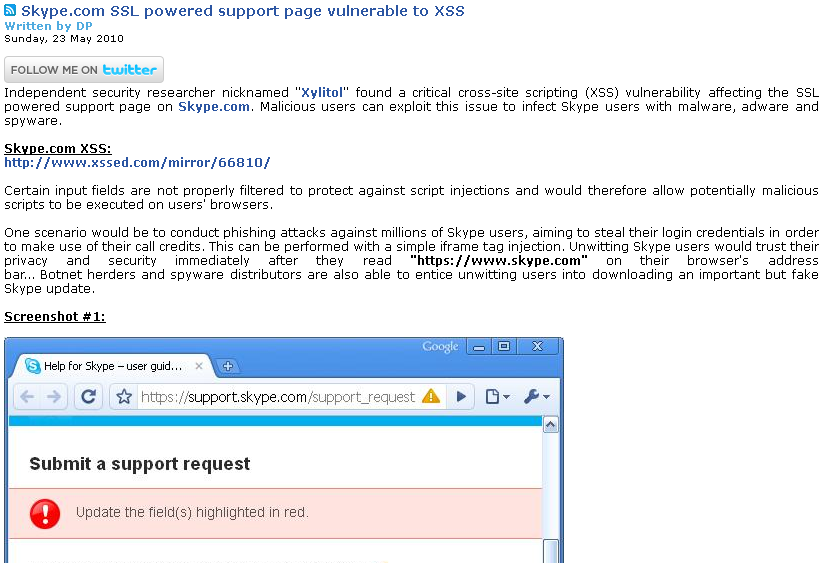825x563 pixels.
Task: Click the bookmark star icon in address bar
Action: tap(124, 397)
